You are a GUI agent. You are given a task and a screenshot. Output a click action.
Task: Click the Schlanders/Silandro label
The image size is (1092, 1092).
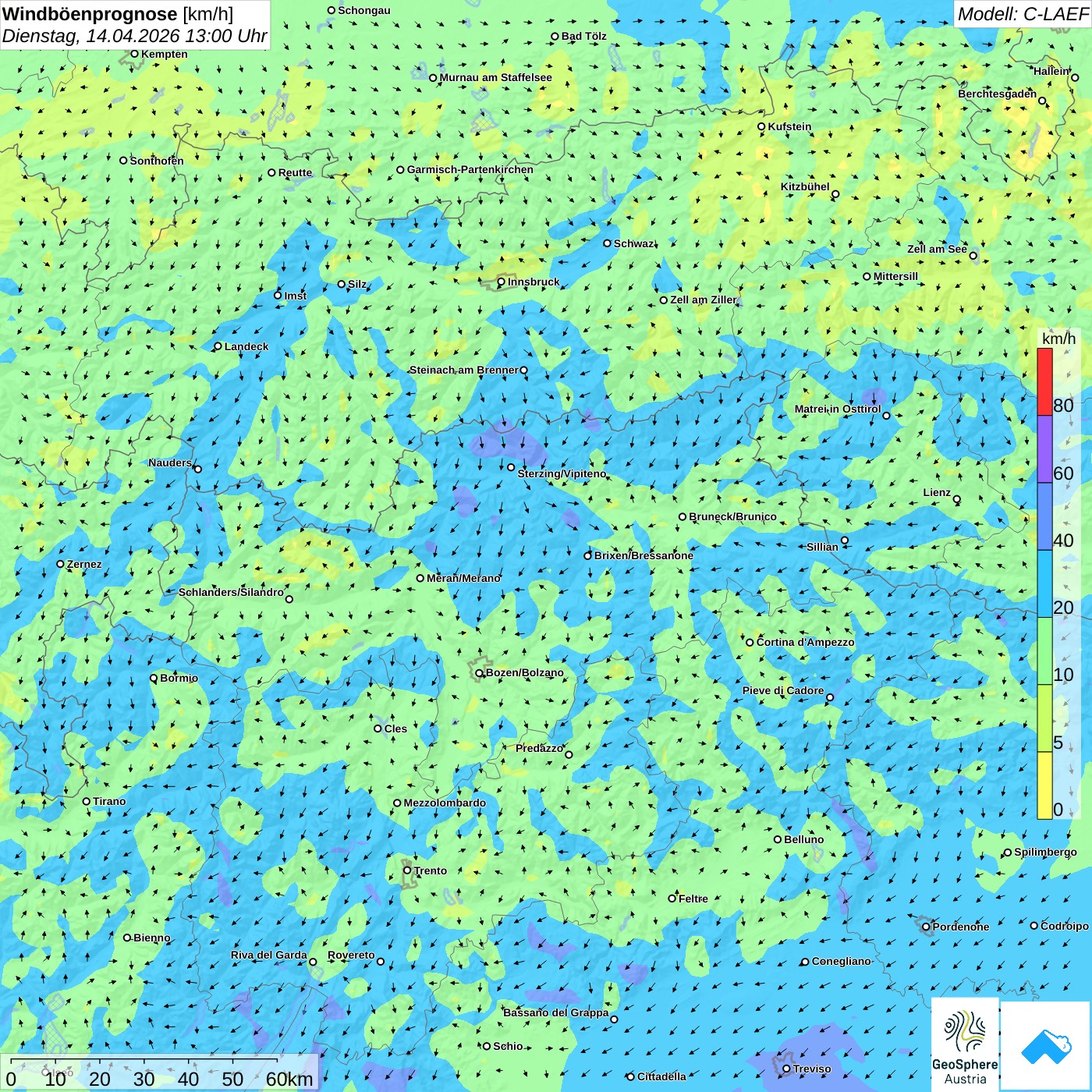point(231,592)
